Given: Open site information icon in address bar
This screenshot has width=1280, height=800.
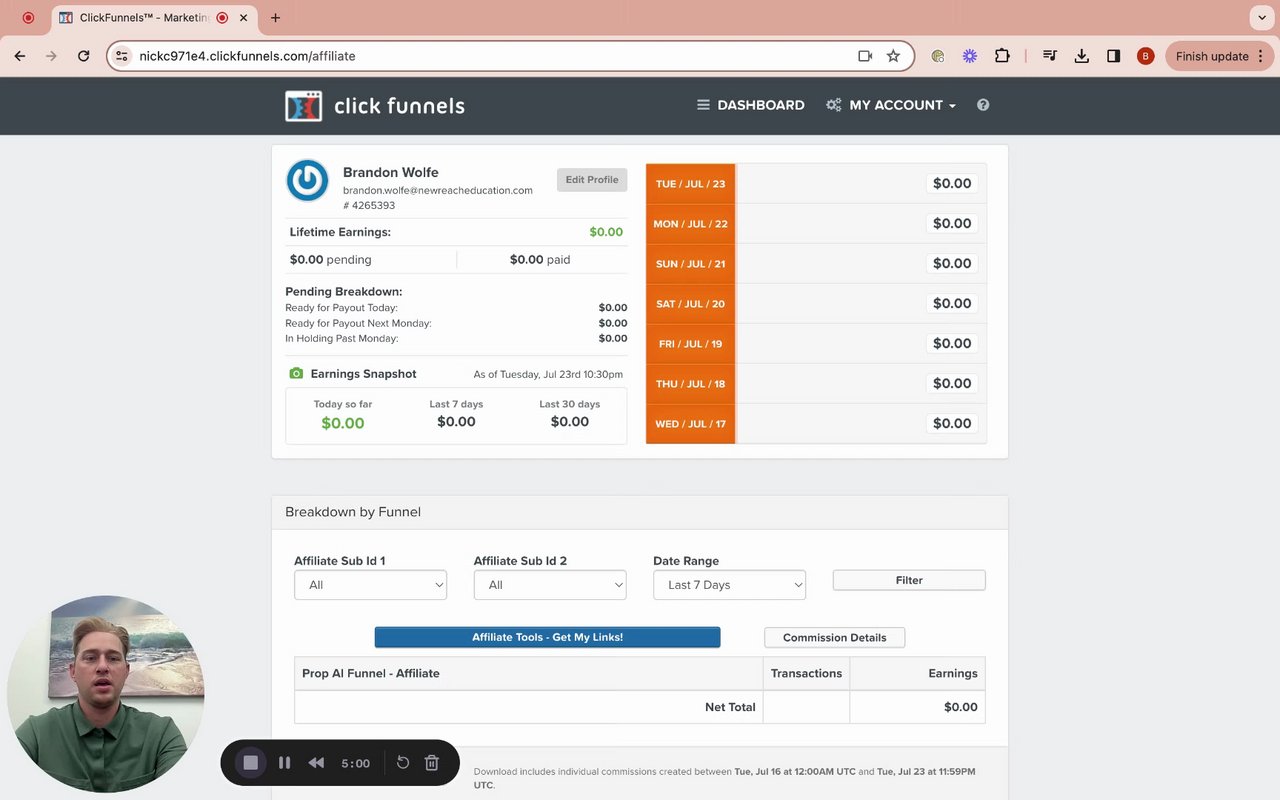Looking at the screenshot, I should (x=122, y=56).
